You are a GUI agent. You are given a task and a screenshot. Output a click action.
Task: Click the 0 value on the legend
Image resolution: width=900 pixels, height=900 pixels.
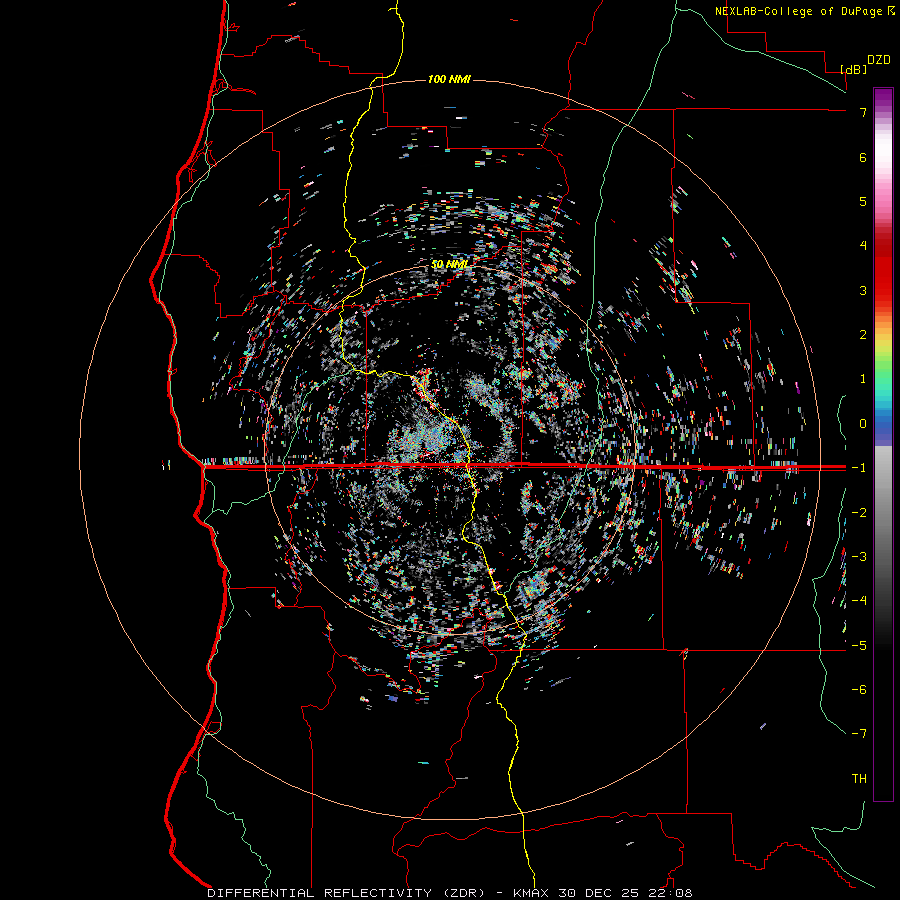(x=863, y=424)
